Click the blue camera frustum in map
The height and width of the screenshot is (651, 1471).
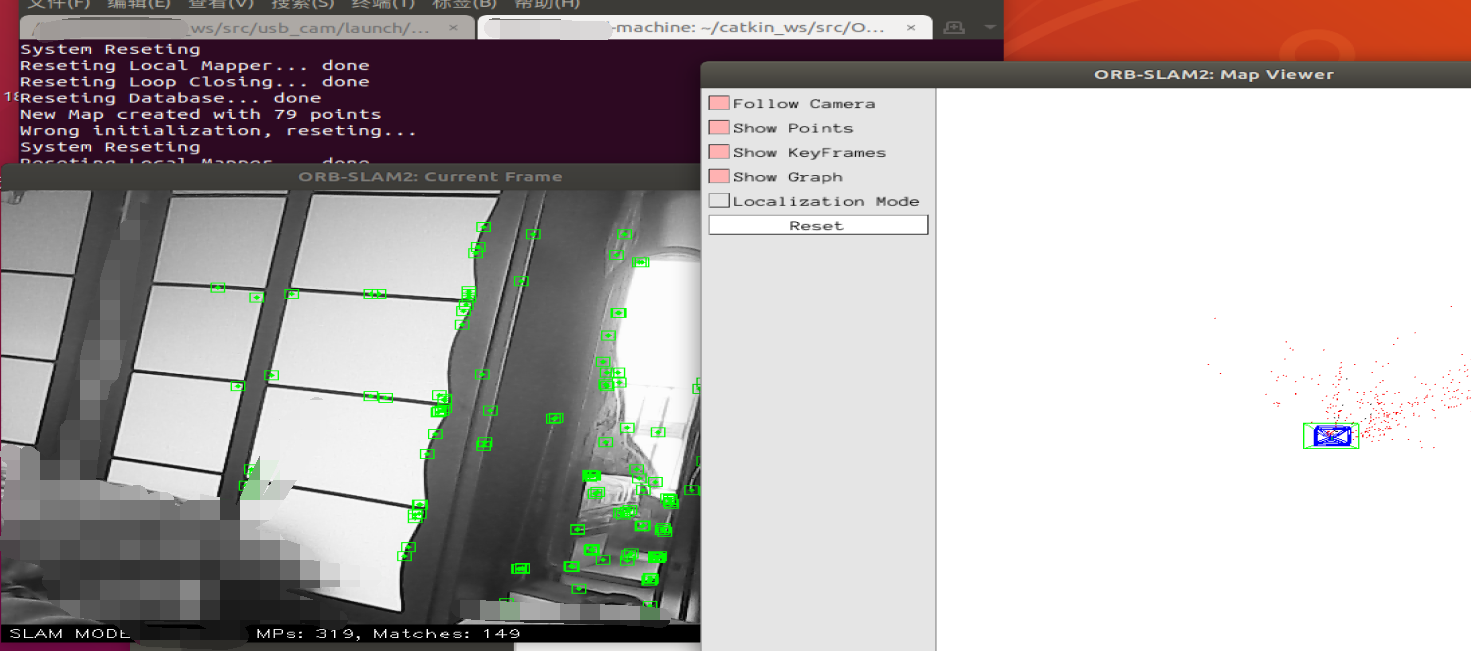[1332, 436]
